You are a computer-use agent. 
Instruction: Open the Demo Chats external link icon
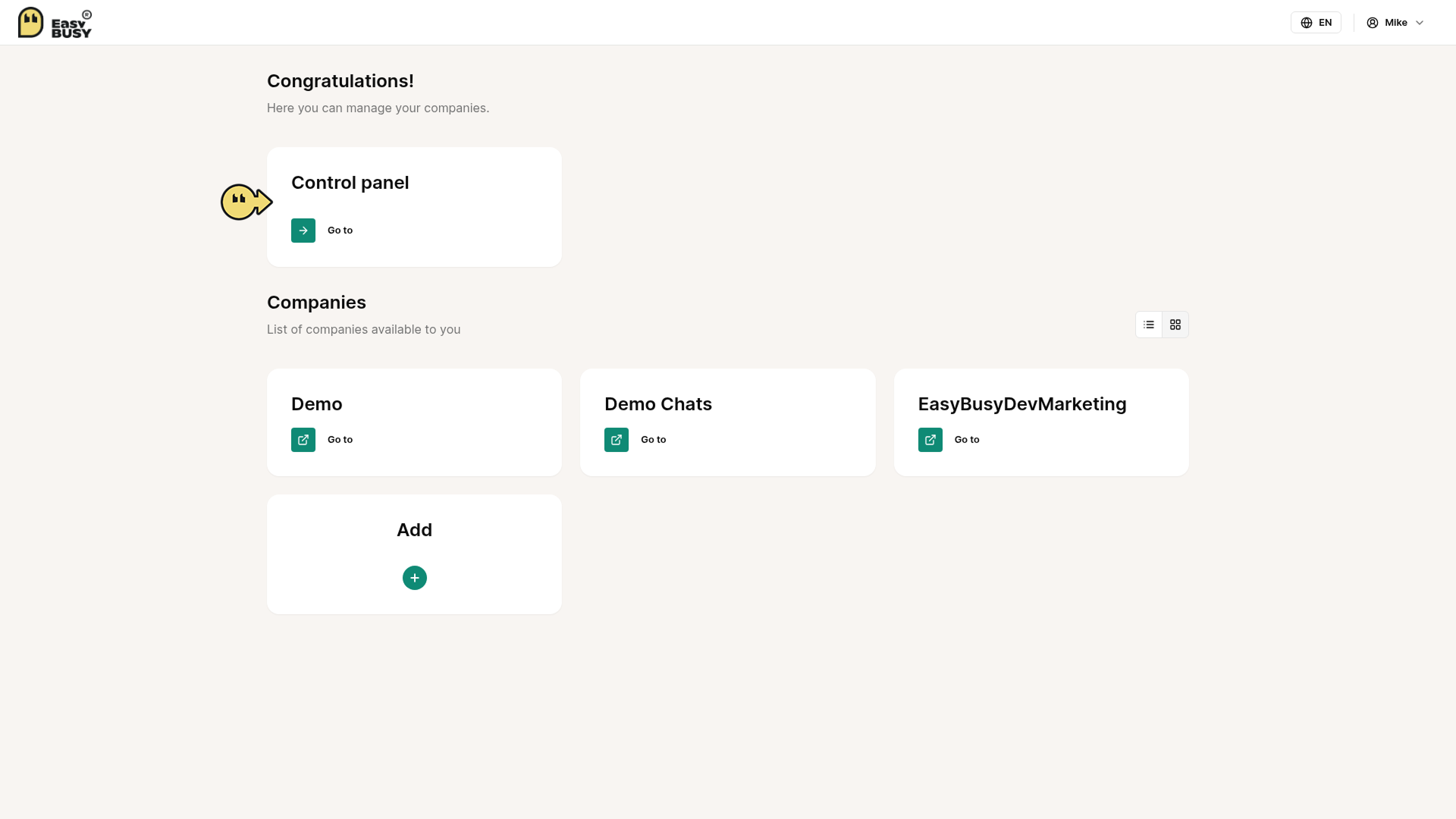click(x=617, y=440)
